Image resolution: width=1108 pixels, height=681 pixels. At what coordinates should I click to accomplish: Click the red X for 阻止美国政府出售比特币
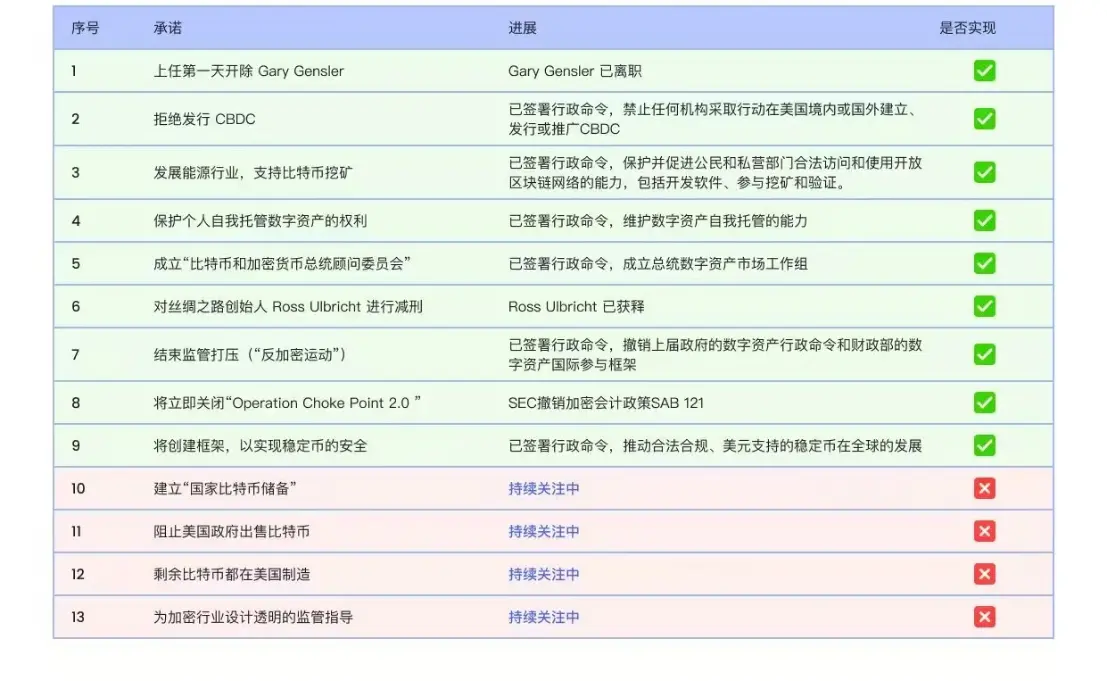pos(984,531)
